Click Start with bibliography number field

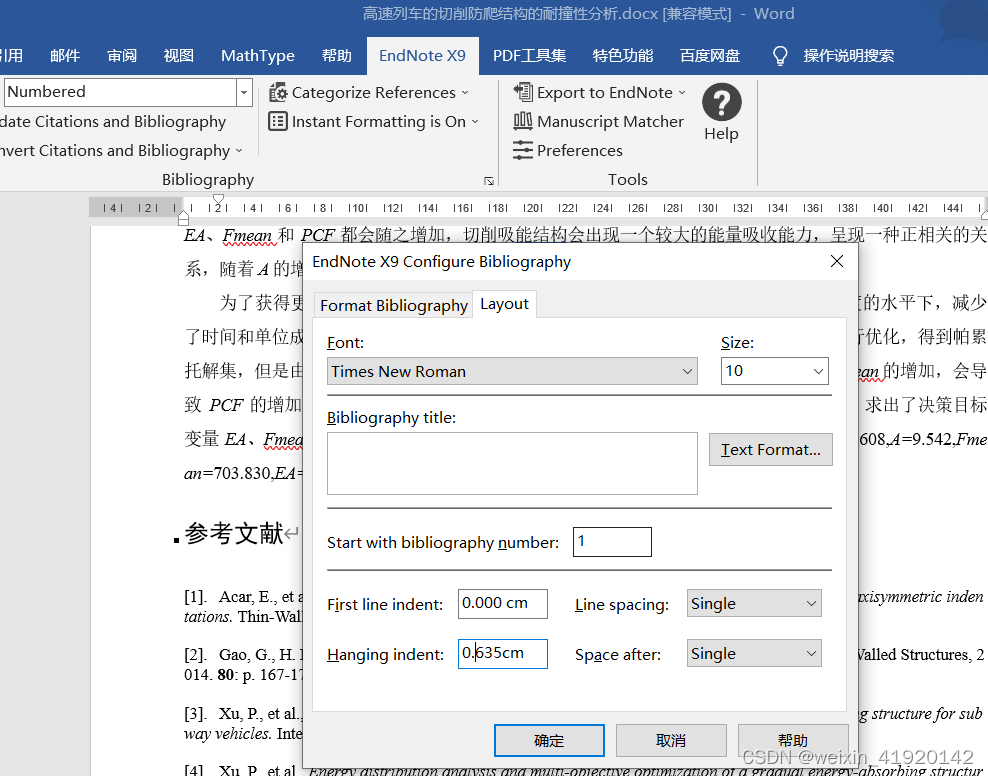pos(612,542)
